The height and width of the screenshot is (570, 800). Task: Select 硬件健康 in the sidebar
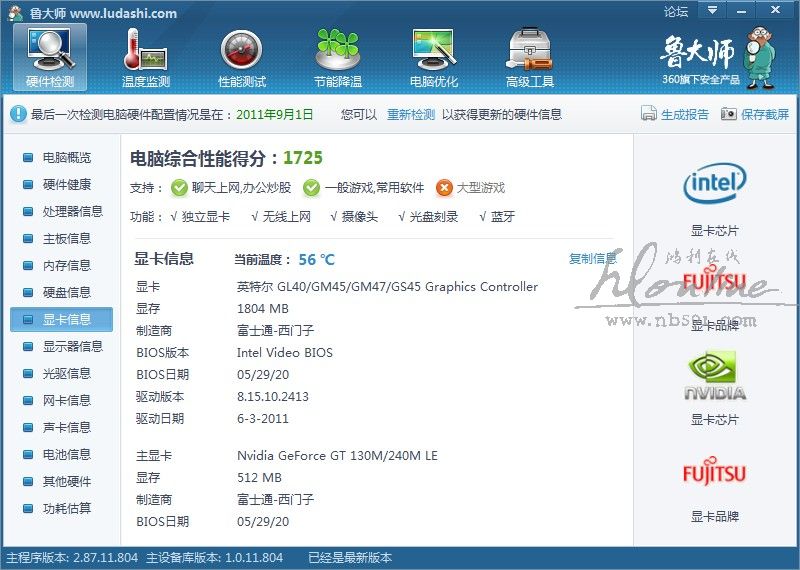67,184
